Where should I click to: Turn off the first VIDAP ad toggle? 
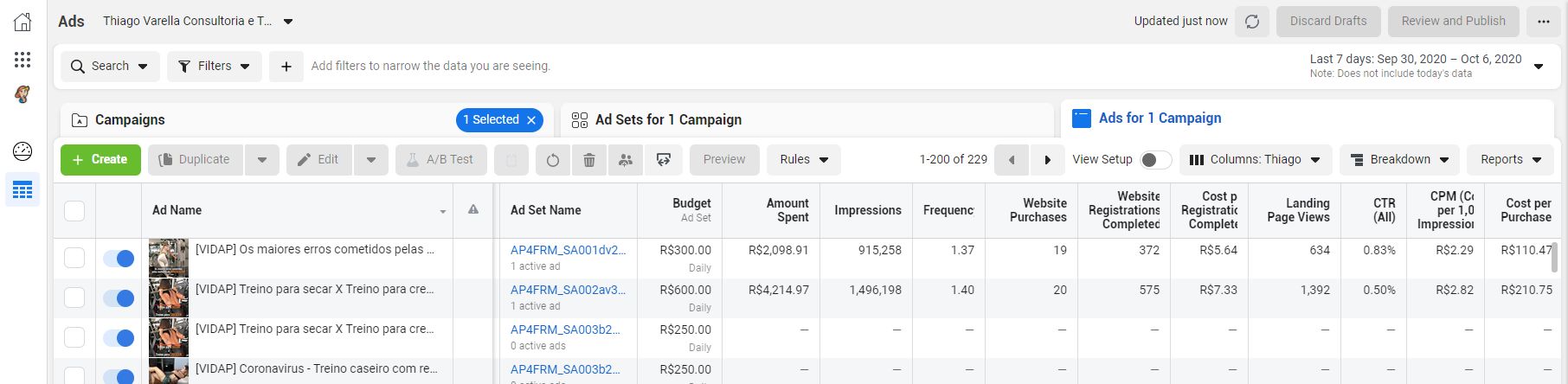coord(119,259)
